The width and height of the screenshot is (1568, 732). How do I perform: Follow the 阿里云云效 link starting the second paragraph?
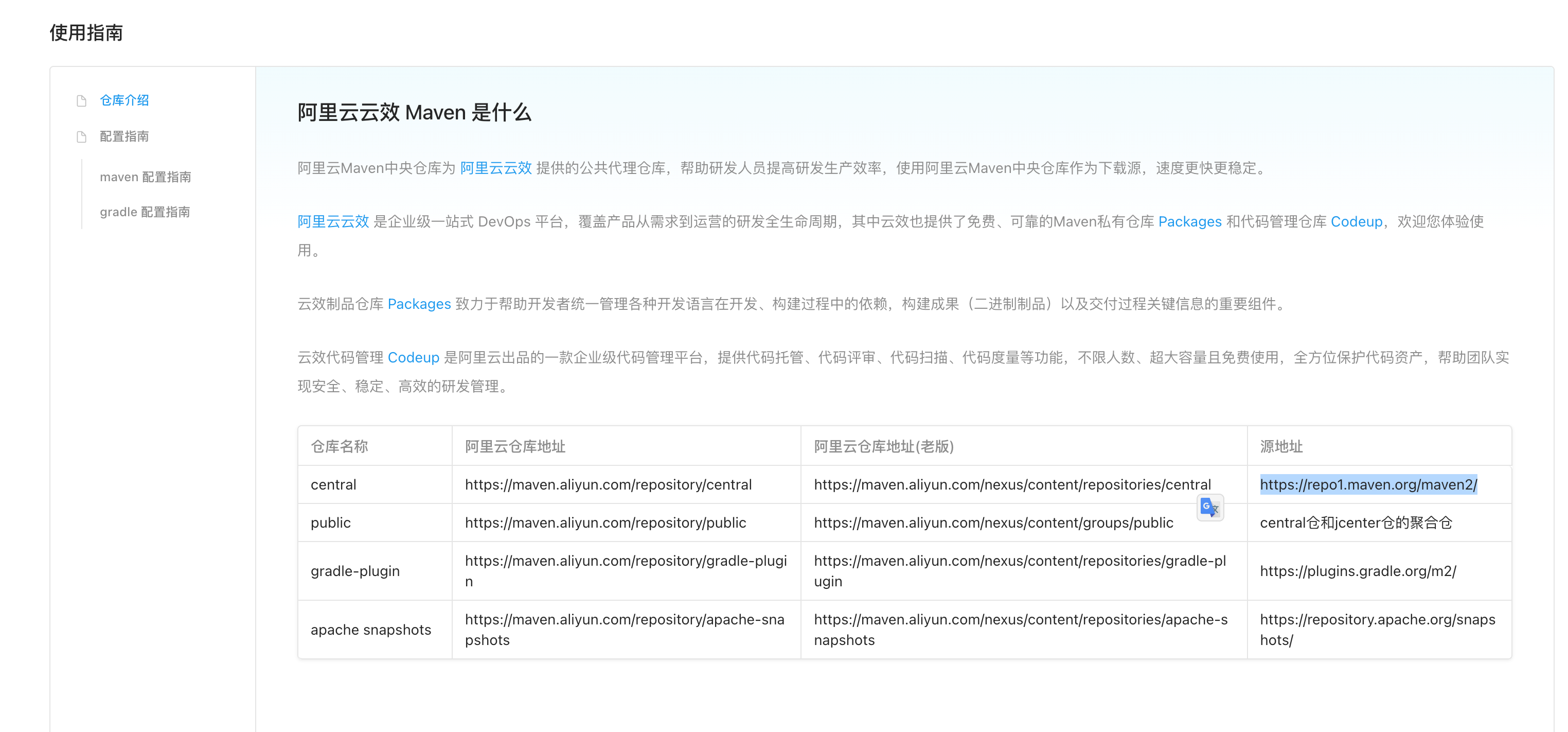(333, 222)
